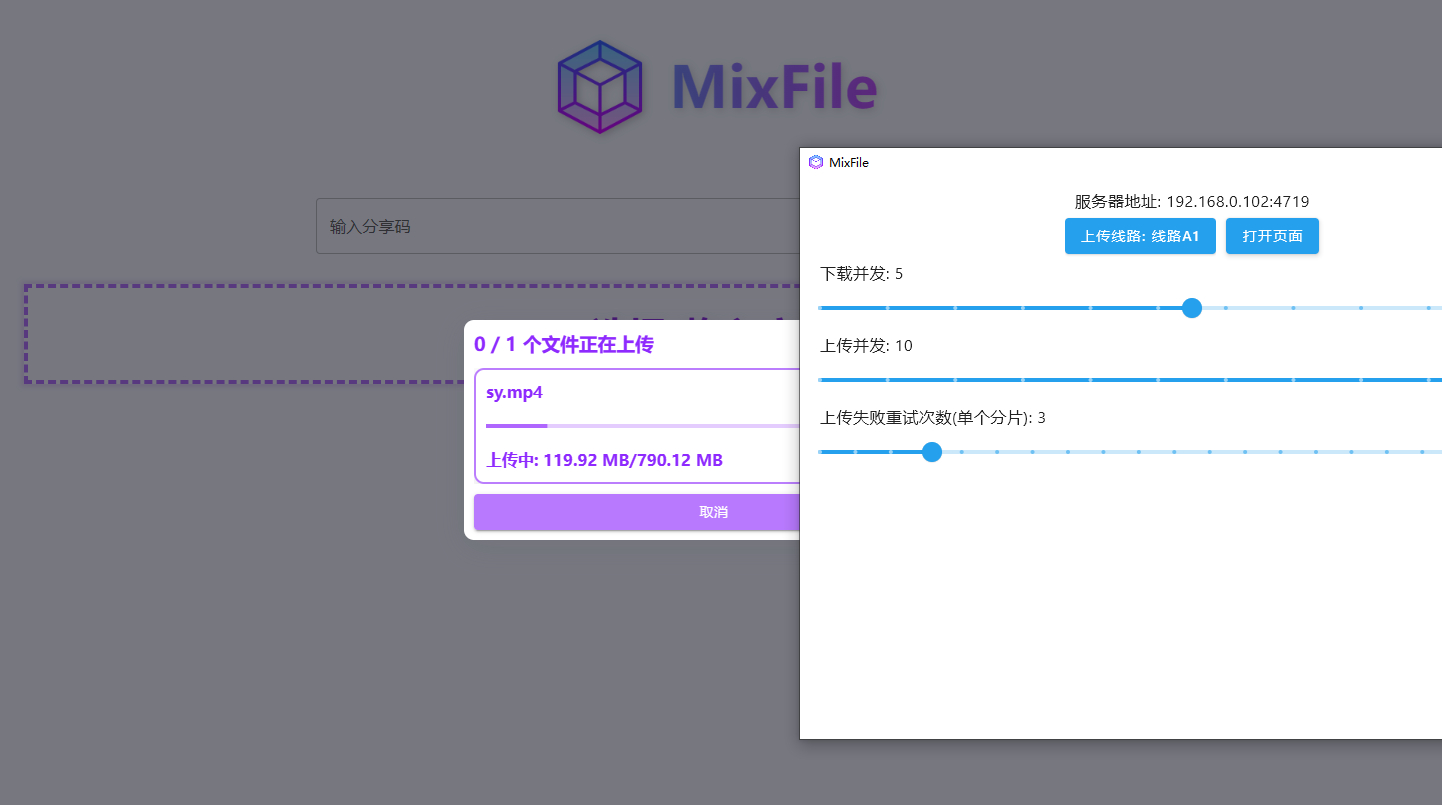The height and width of the screenshot is (805, 1442).
Task: Click the MixFile title text beside the logo
Action: pyautogui.click(x=777, y=88)
